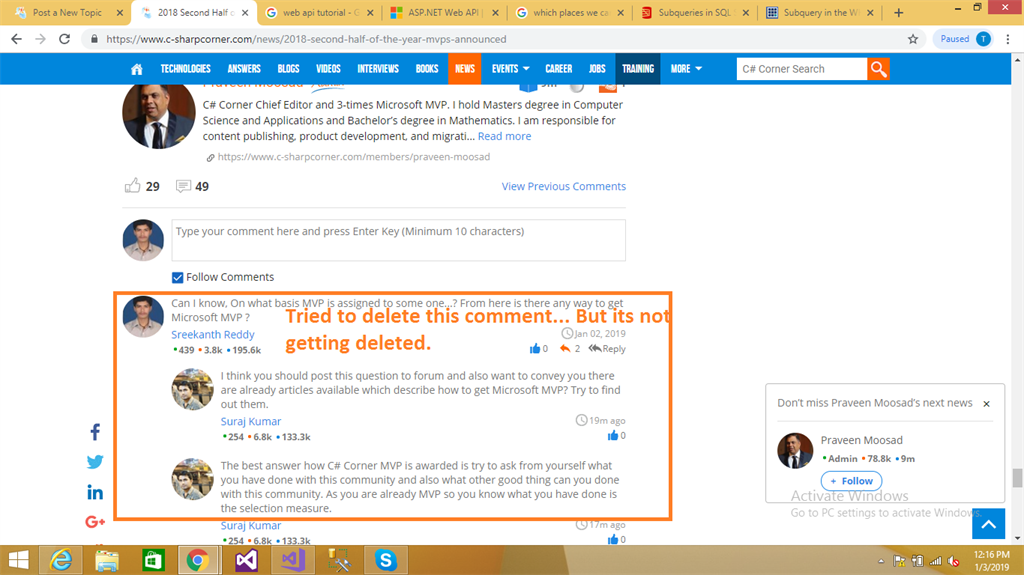Switch to web api tutorial tab
This screenshot has height=575, width=1024.
point(321,12)
